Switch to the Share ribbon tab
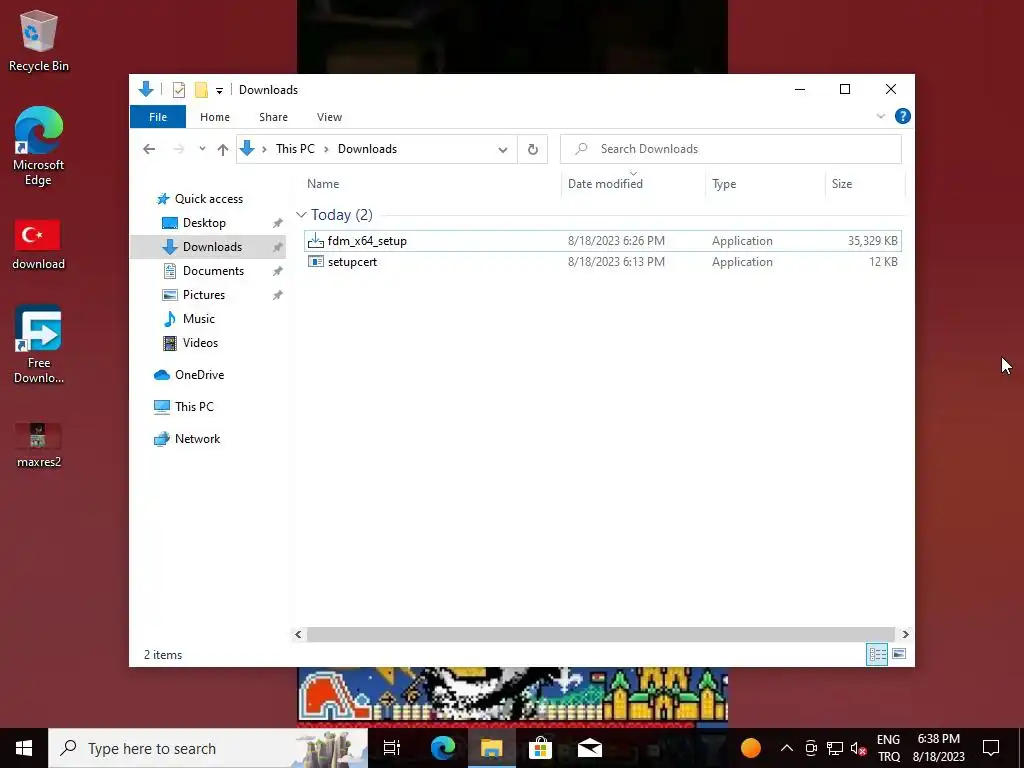 pos(273,117)
